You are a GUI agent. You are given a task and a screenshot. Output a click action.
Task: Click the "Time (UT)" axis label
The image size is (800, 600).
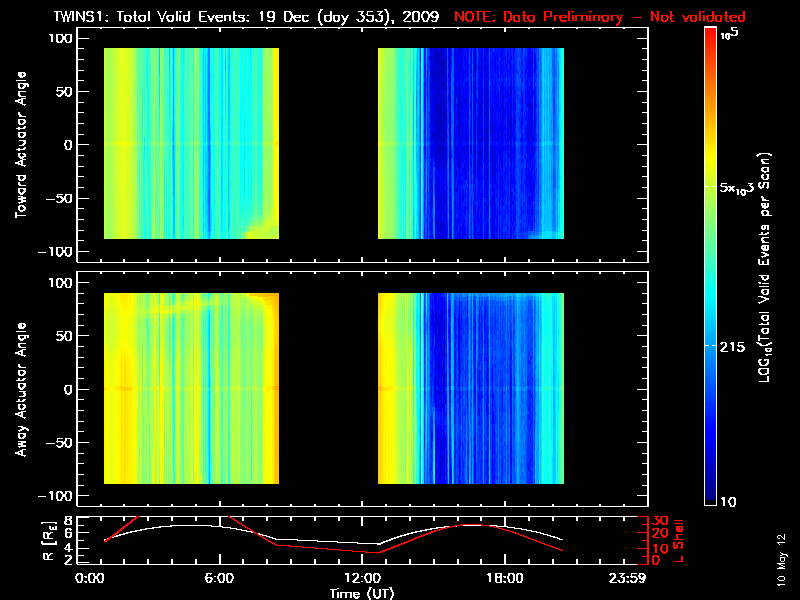[367, 593]
